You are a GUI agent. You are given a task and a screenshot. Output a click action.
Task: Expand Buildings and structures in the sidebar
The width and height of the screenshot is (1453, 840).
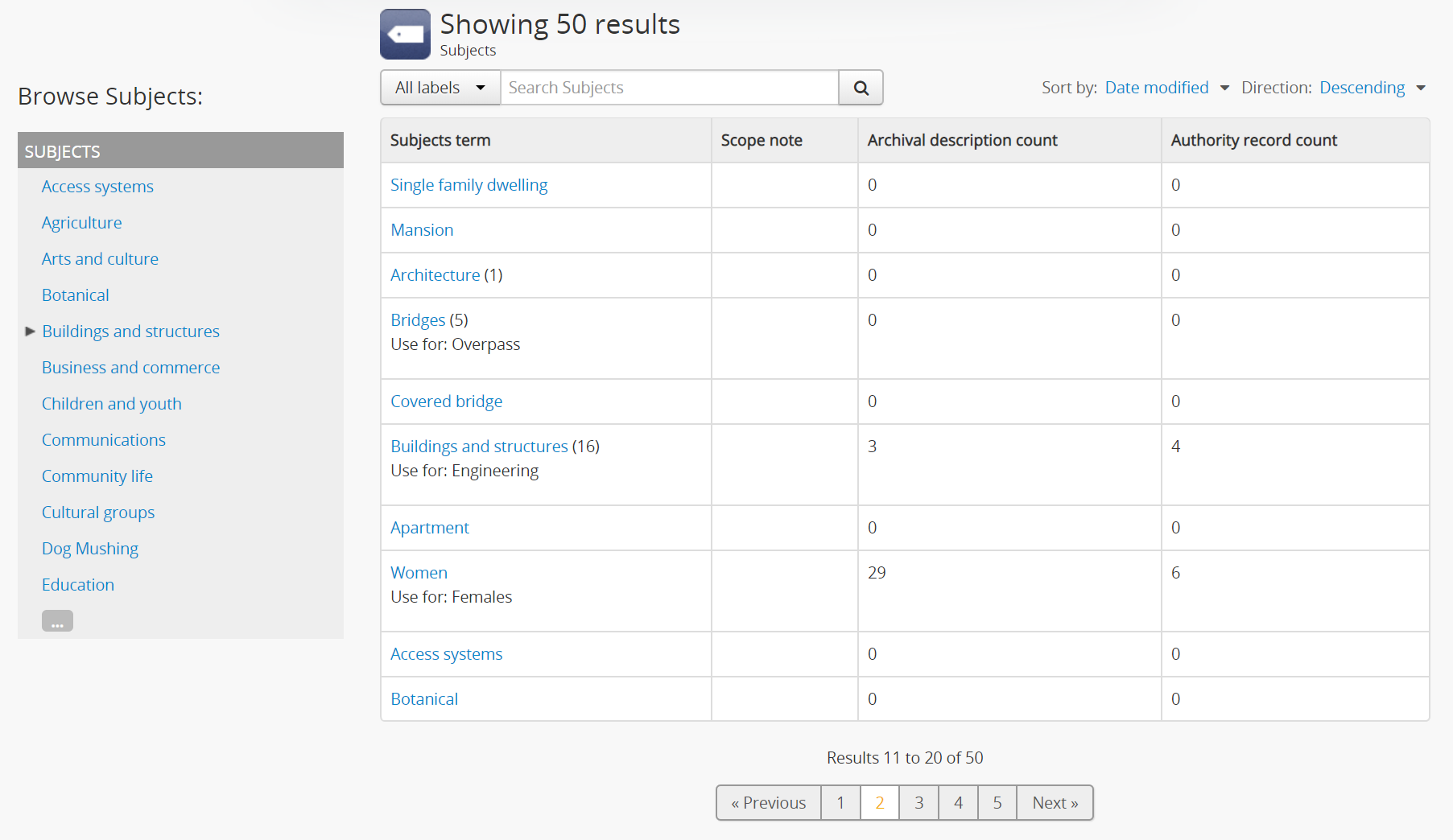coord(30,331)
